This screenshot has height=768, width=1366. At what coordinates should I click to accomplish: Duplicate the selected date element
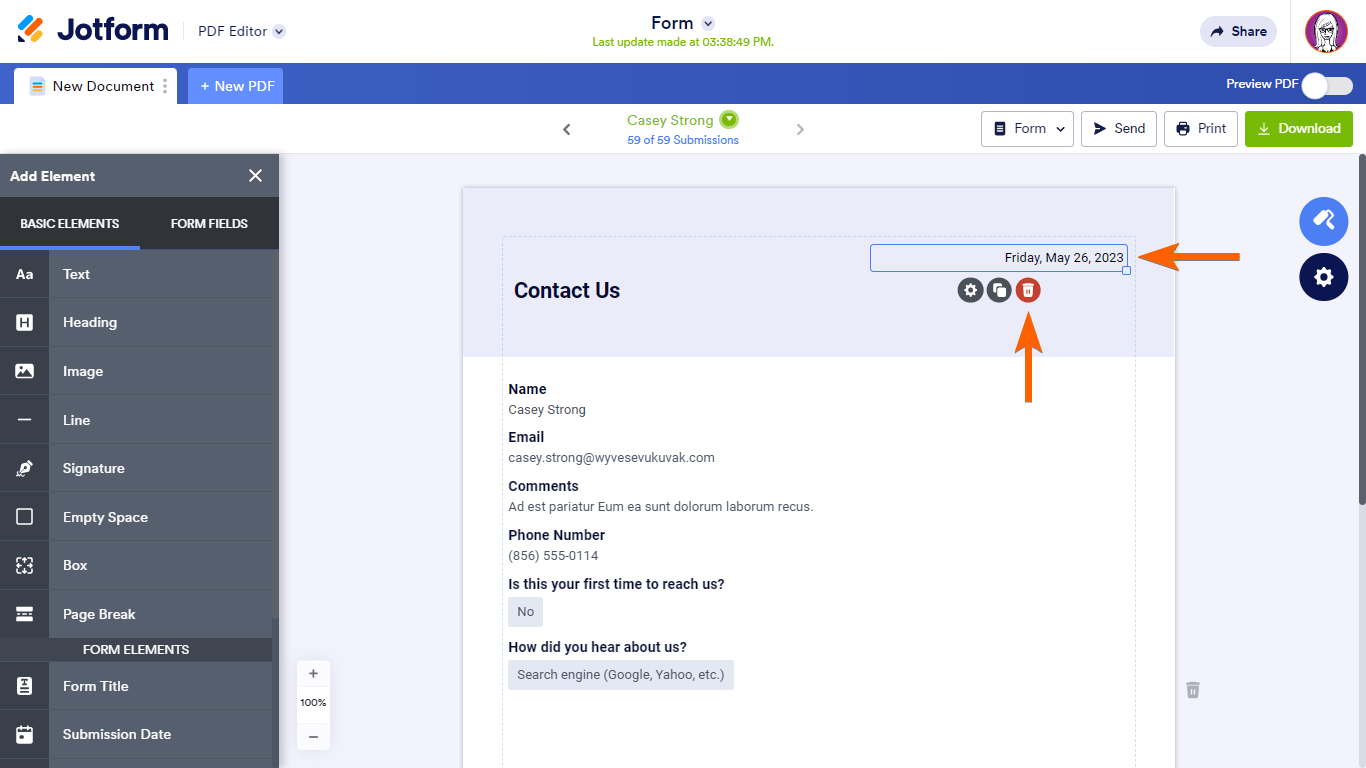(999, 290)
